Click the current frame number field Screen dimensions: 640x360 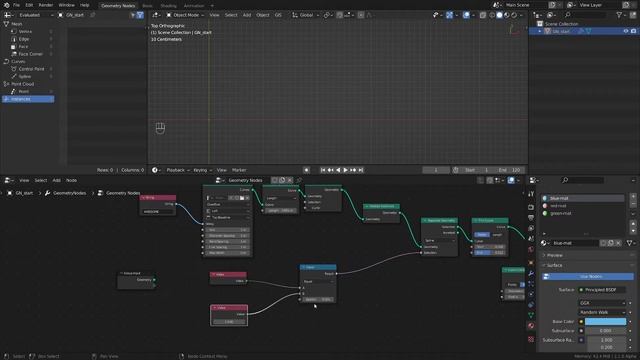point(436,170)
